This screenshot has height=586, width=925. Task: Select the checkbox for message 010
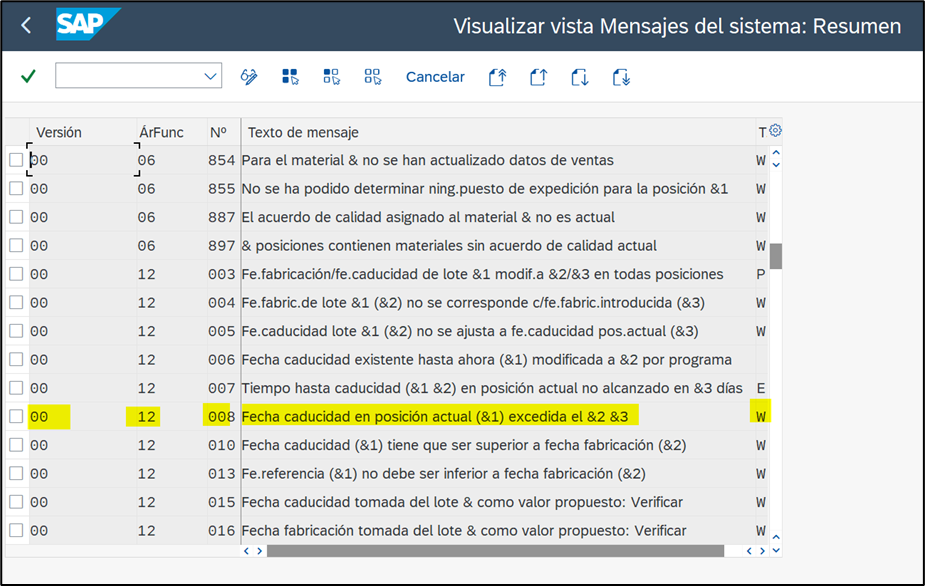[16, 444]
